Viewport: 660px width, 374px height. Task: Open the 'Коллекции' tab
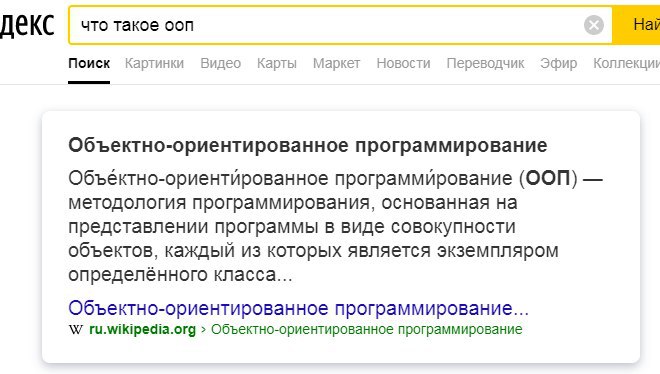click(627, 64)
